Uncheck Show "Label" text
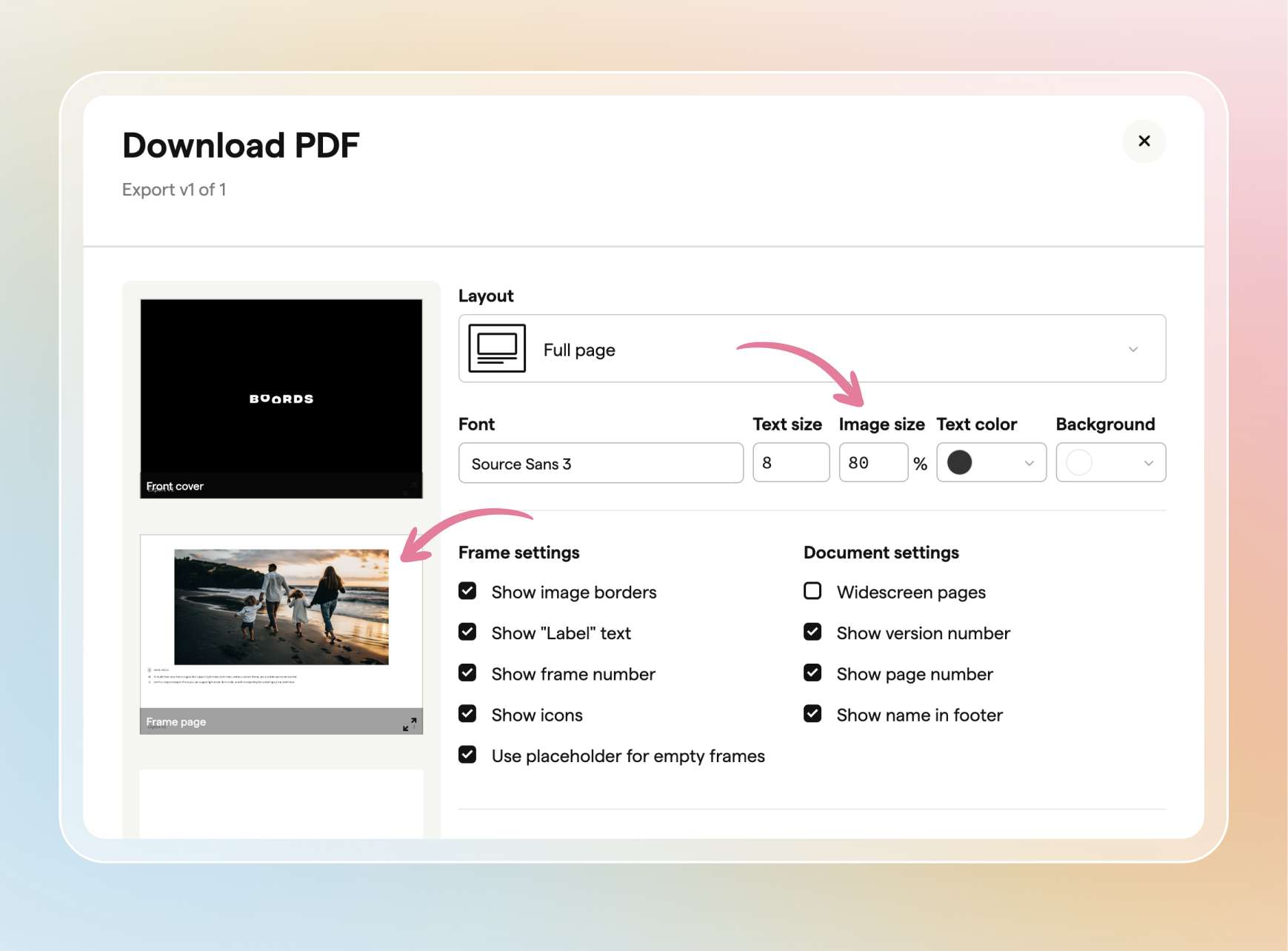 [x=467, y=632]
